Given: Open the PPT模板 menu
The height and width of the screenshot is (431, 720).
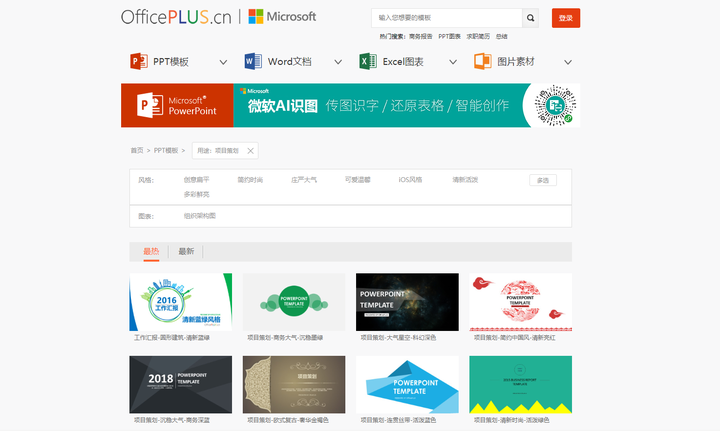Looking at the screenshot, I should tap(171, 62).
